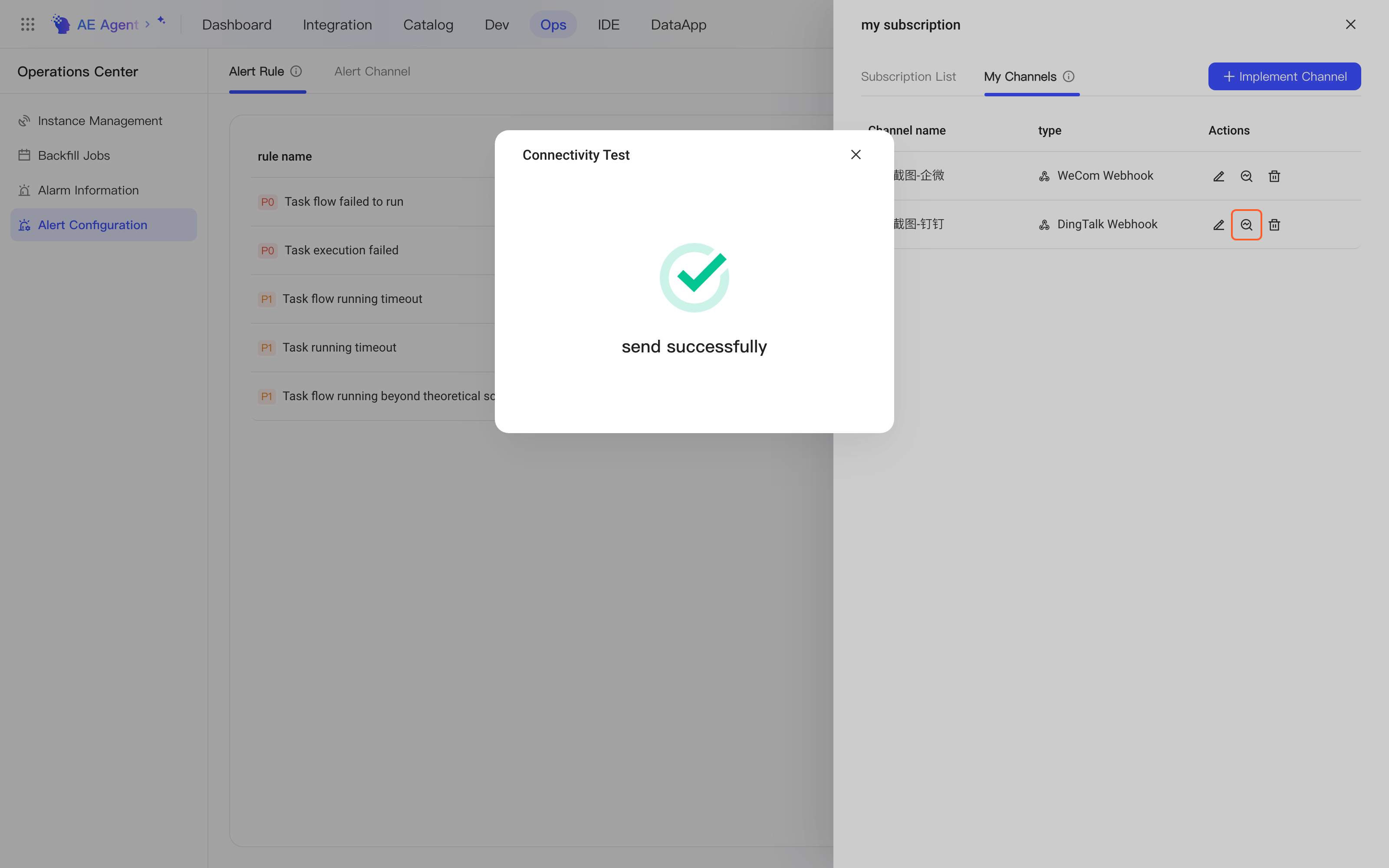Open the Alert Channel tab
This screenshot has width=1389, height=868.
click(372, 71)
